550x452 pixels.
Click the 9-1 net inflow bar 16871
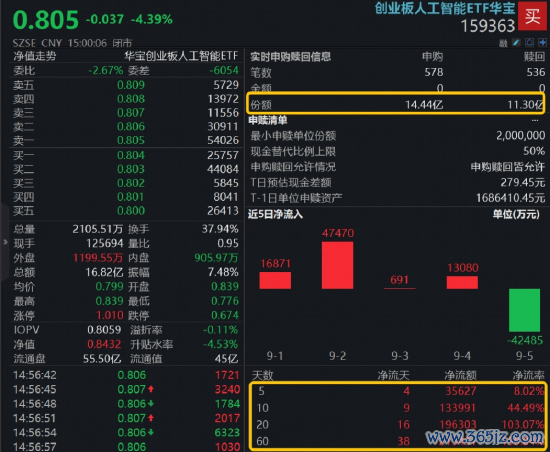pyautogui.click(x=275, y=281)
